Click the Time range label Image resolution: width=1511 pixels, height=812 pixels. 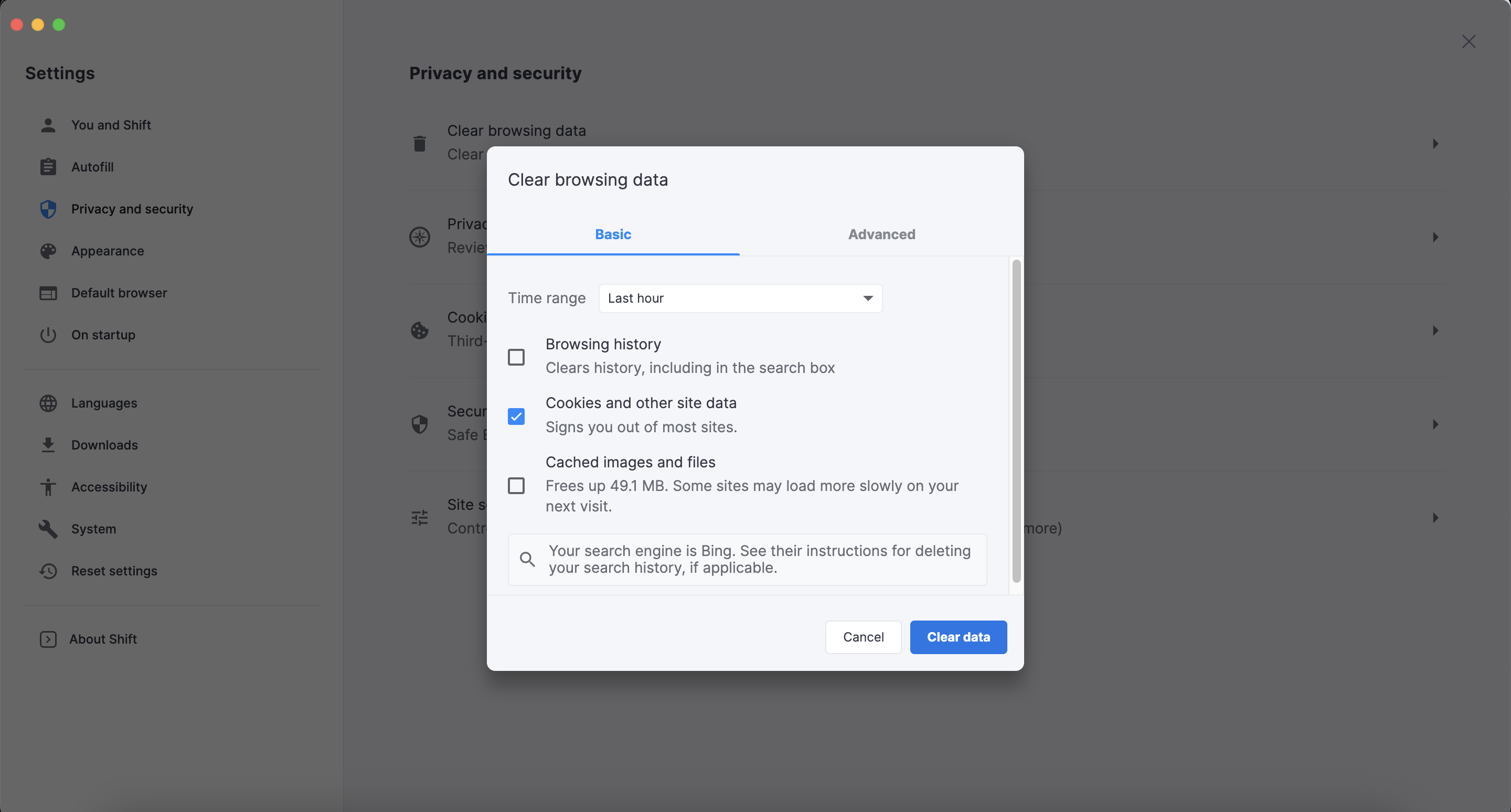tap(547, 298)
